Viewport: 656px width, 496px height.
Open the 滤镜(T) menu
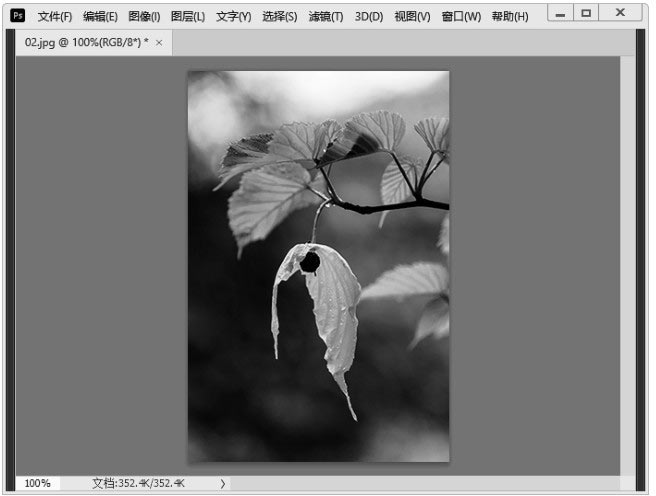tap(325, 17)
